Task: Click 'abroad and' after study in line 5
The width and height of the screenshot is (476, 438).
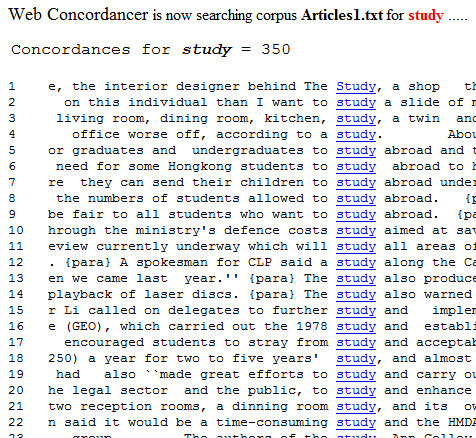Action: click(x=424, y=150)
